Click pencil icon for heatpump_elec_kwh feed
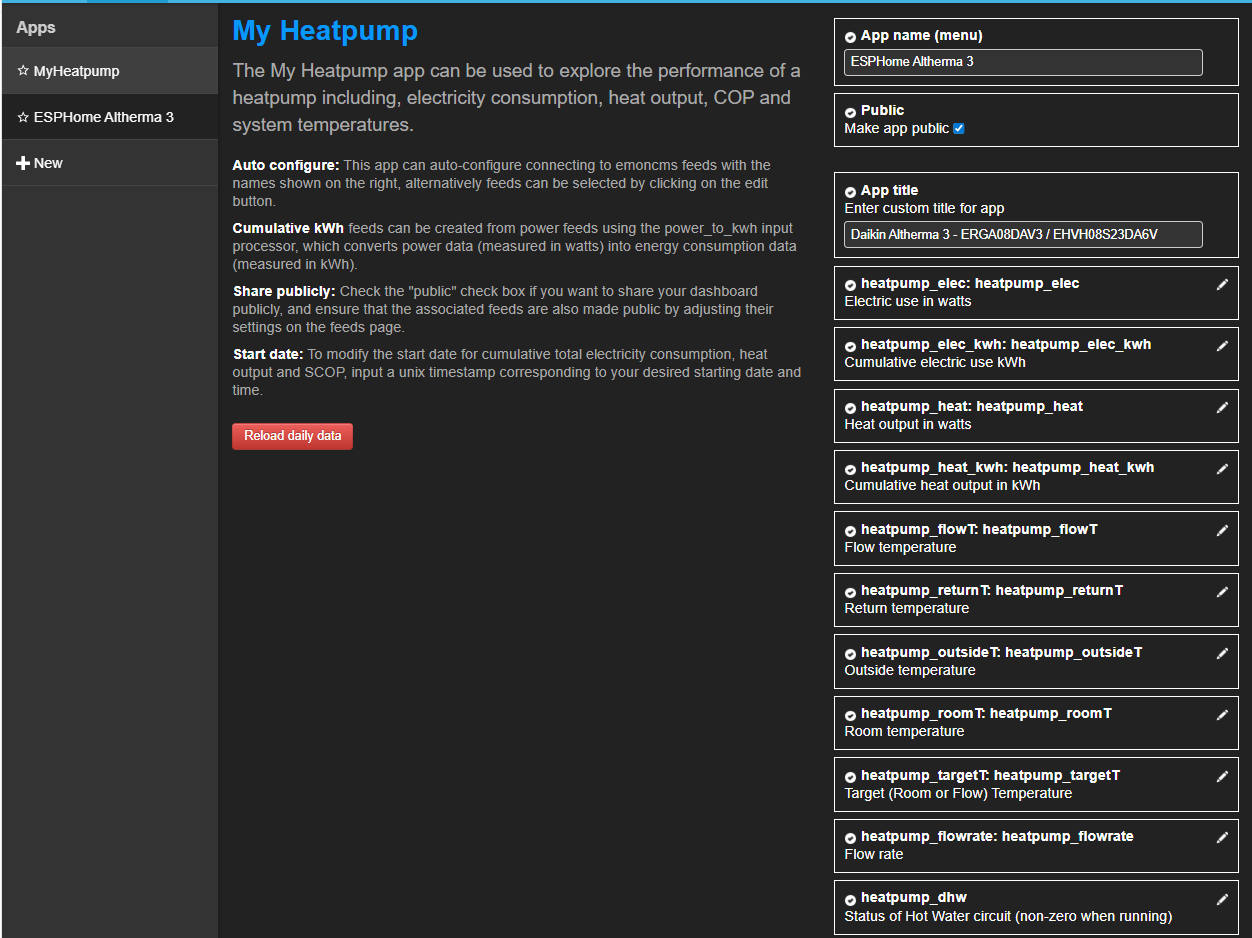The width and height of the screenshot is (1252, 938). (1221, 346)
